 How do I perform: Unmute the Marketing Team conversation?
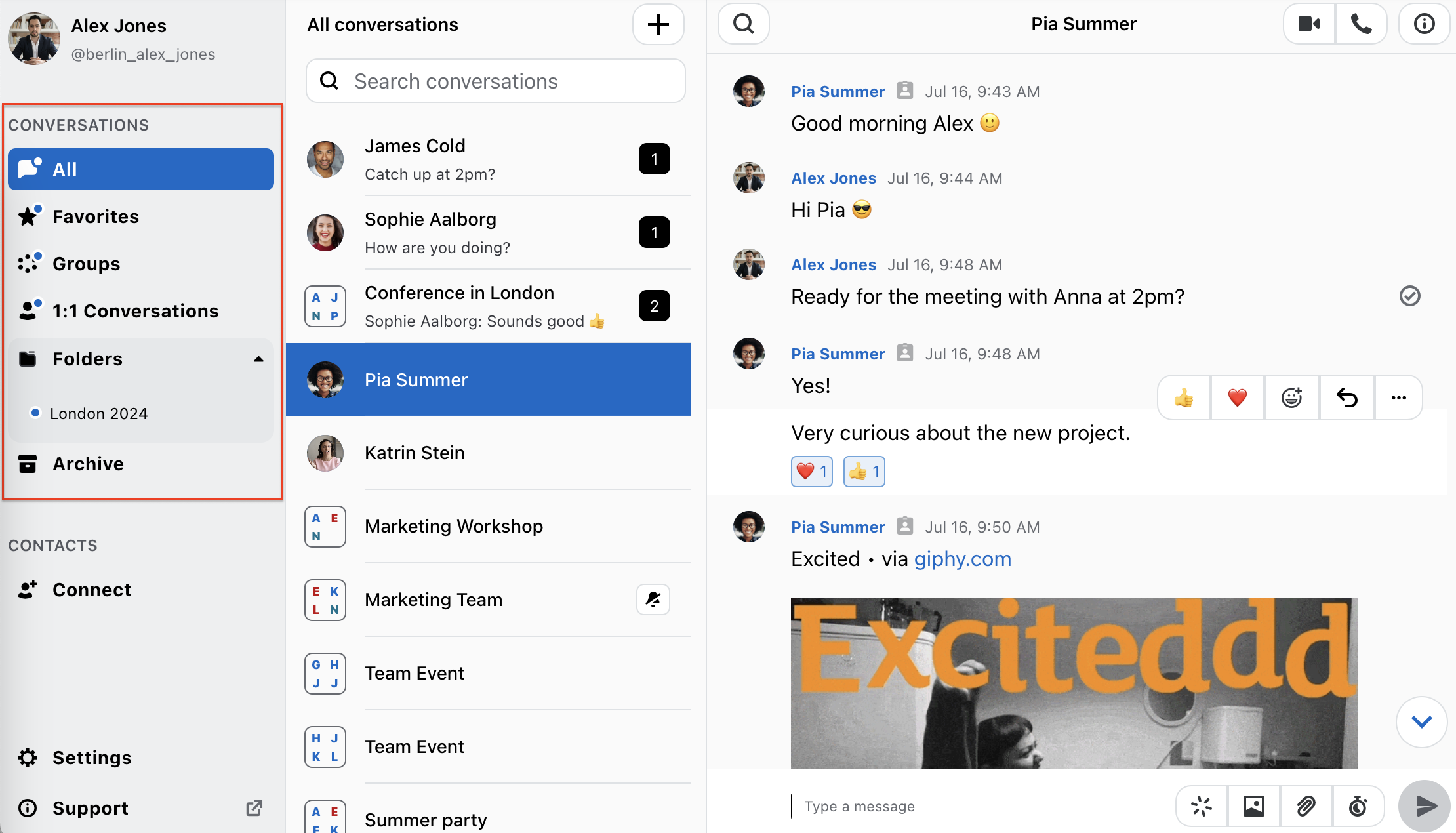(x=653, y=599)
